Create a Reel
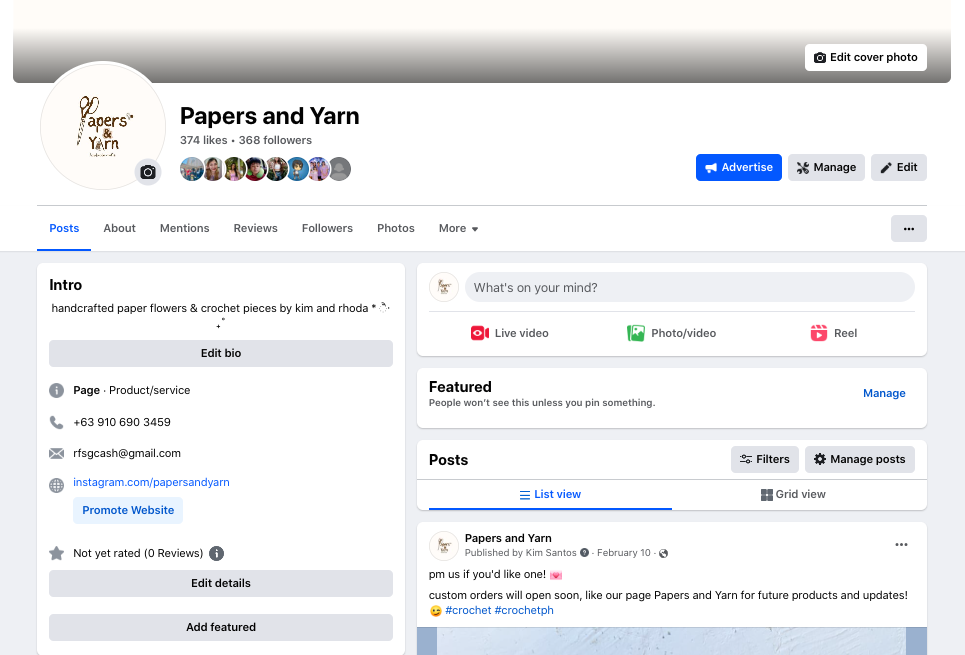Viewport: 965px width, 655px height. 833,333
